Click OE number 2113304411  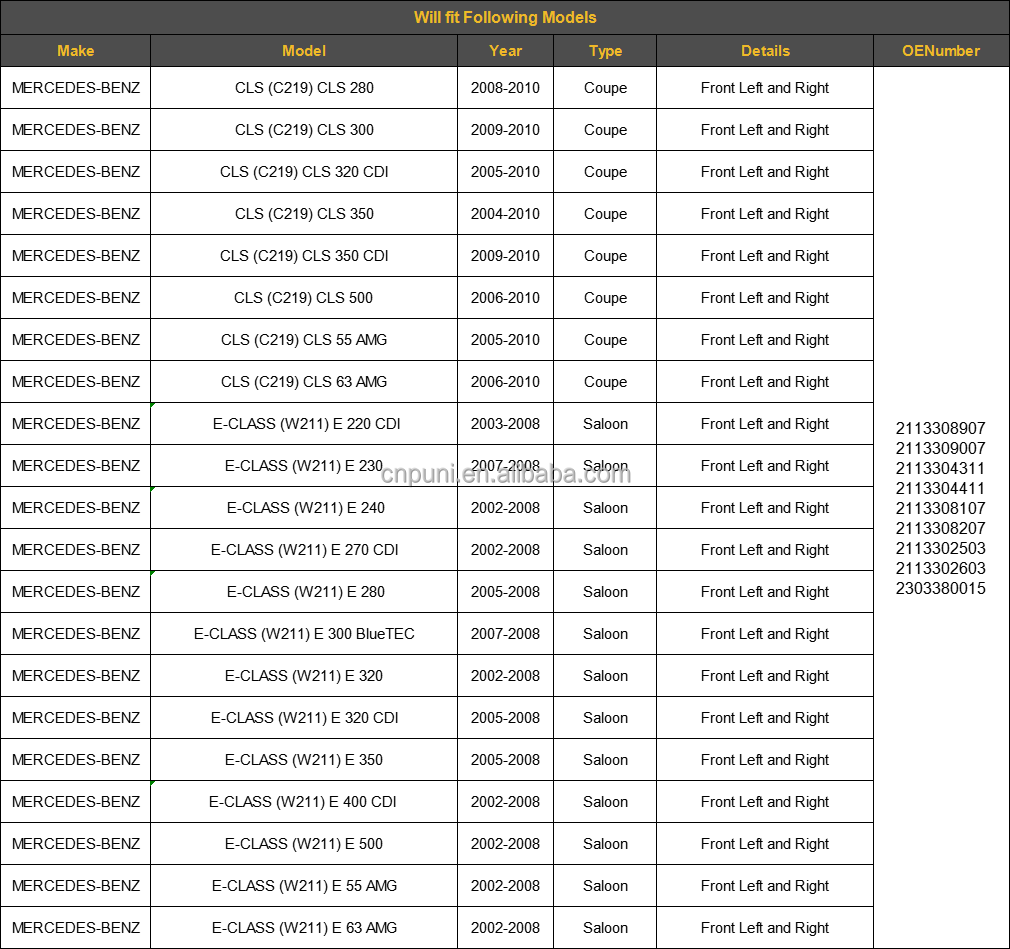940,488
